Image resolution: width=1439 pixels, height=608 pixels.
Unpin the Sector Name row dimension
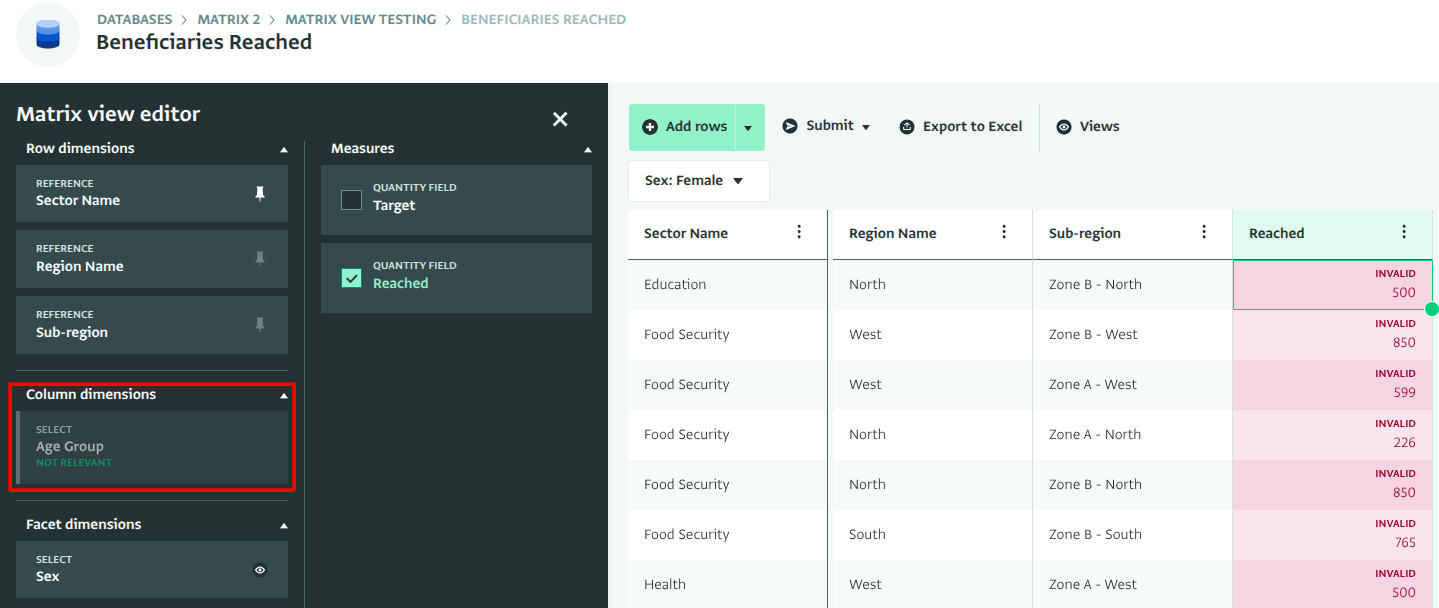[x=260, y=194]
